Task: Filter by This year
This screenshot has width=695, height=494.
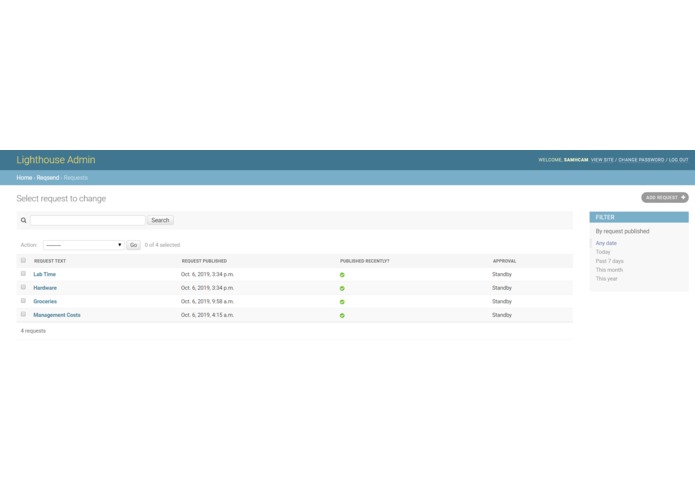Action: tap(606, 279)
